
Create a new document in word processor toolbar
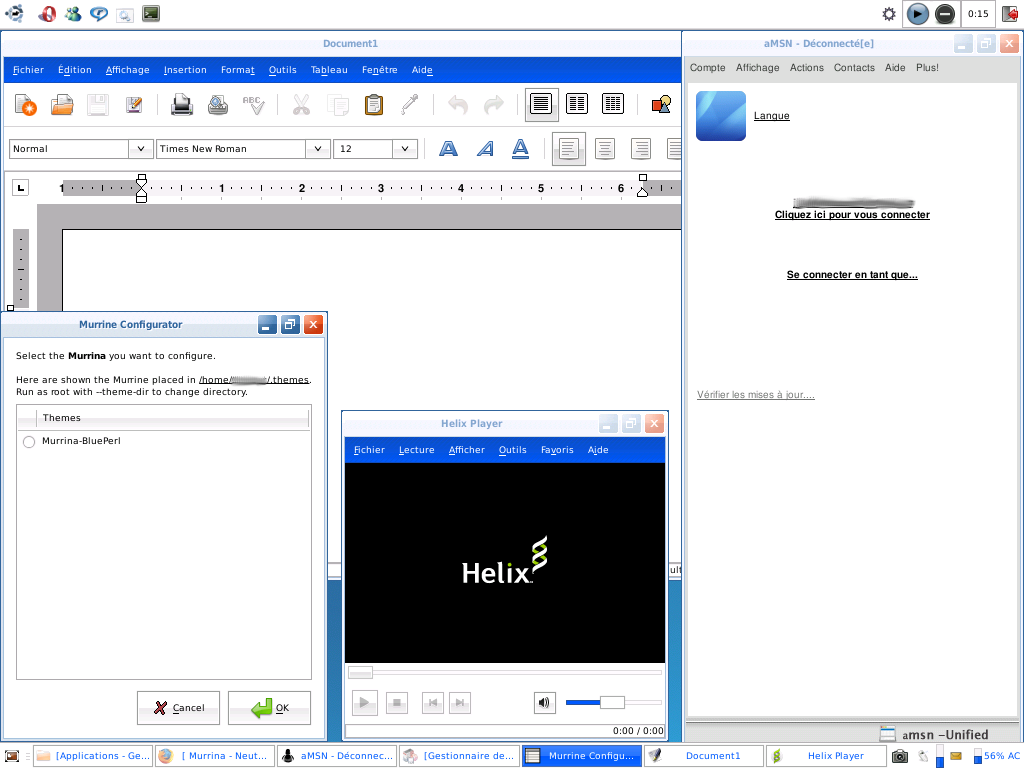[25, 104]
